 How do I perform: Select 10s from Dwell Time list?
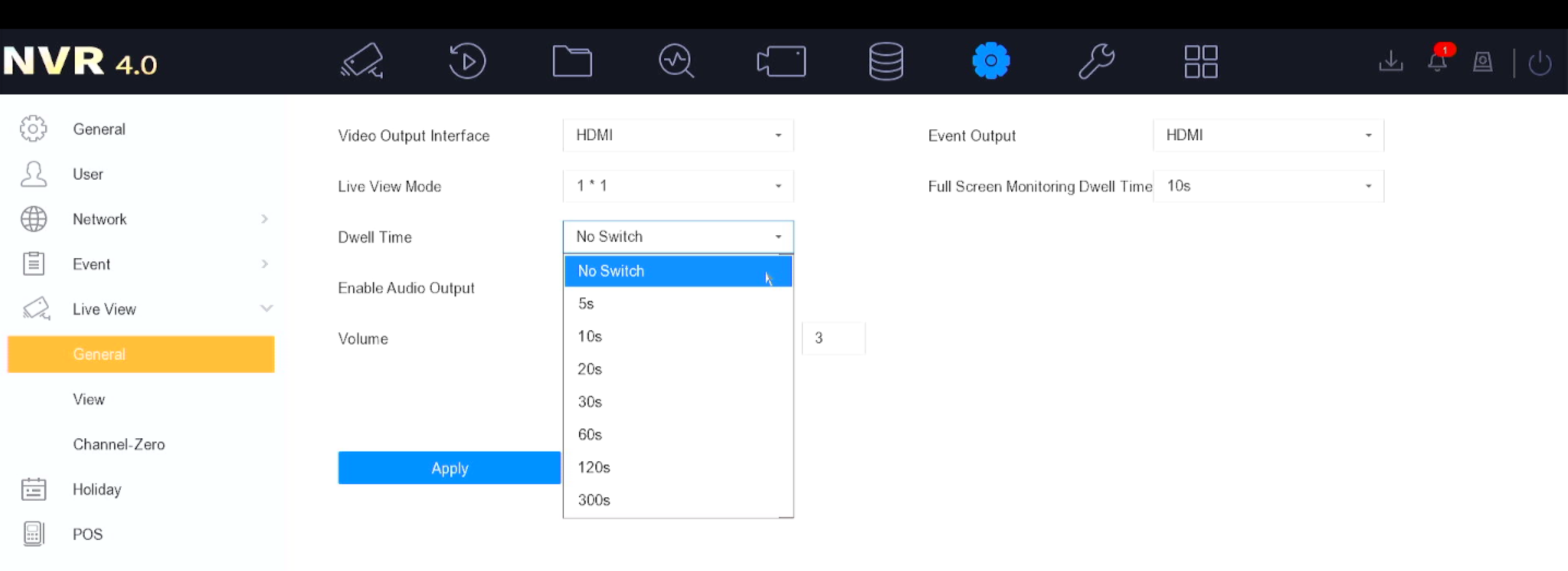(590, 337)
